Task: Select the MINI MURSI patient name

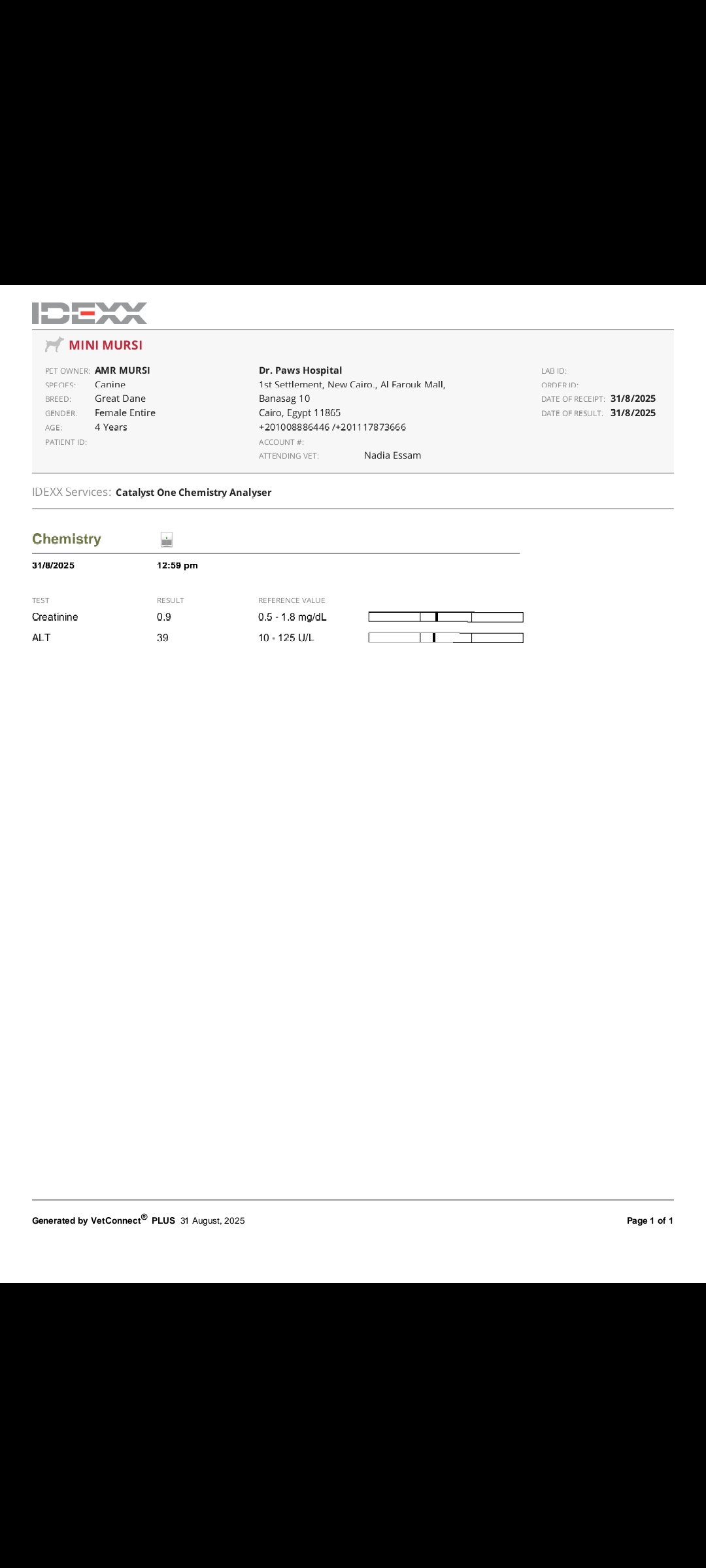Action: tap(105, 345)
